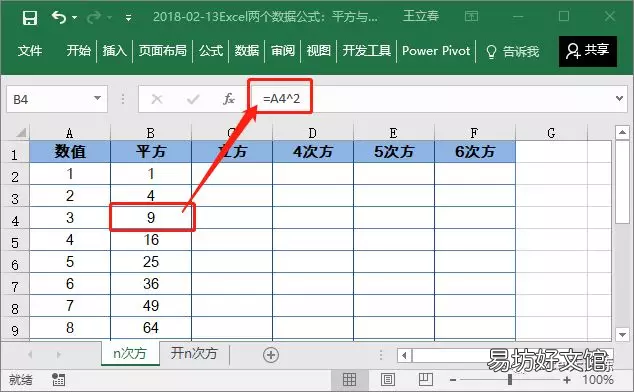Image resolution: width=634 pixels, height=392 pixels.
Task: Select the 6次方 header cell
Action: coord(475,152)
